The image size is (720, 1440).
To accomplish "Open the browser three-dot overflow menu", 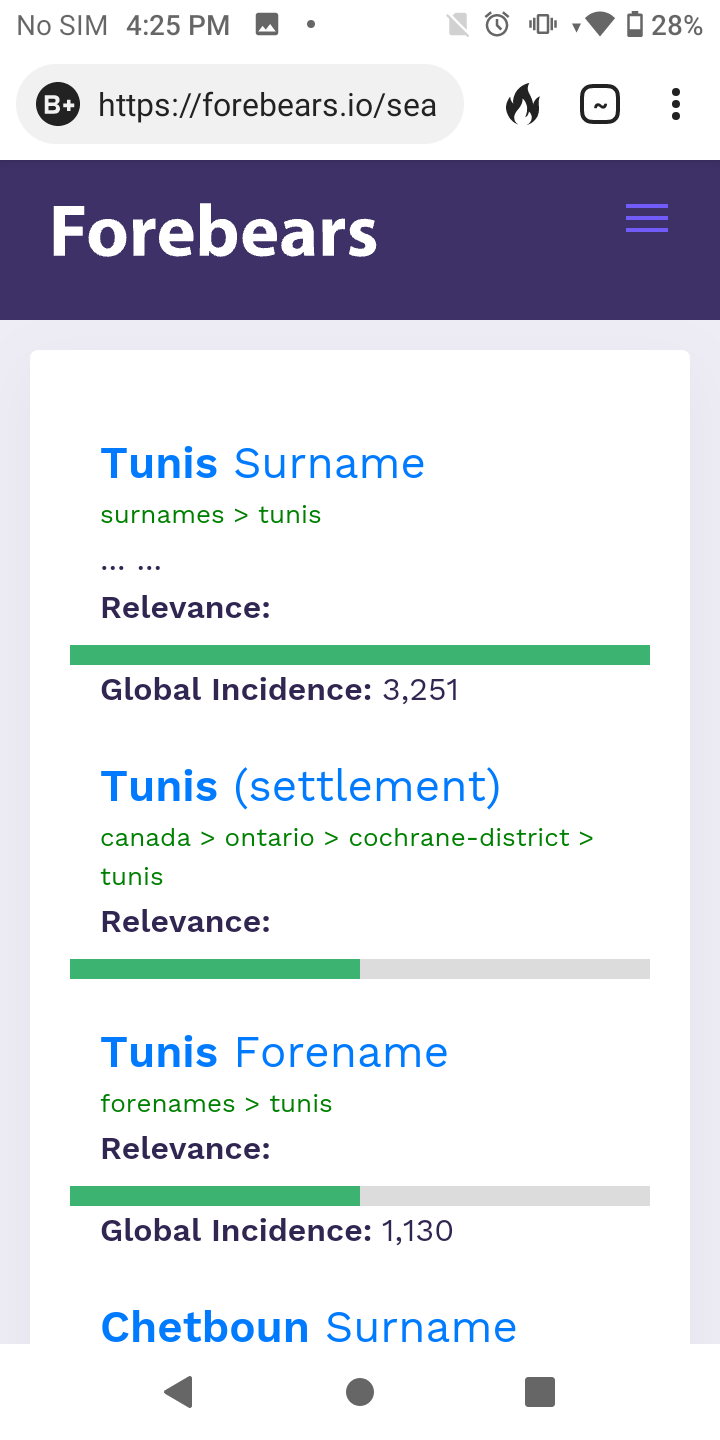I will pos(676,104).
